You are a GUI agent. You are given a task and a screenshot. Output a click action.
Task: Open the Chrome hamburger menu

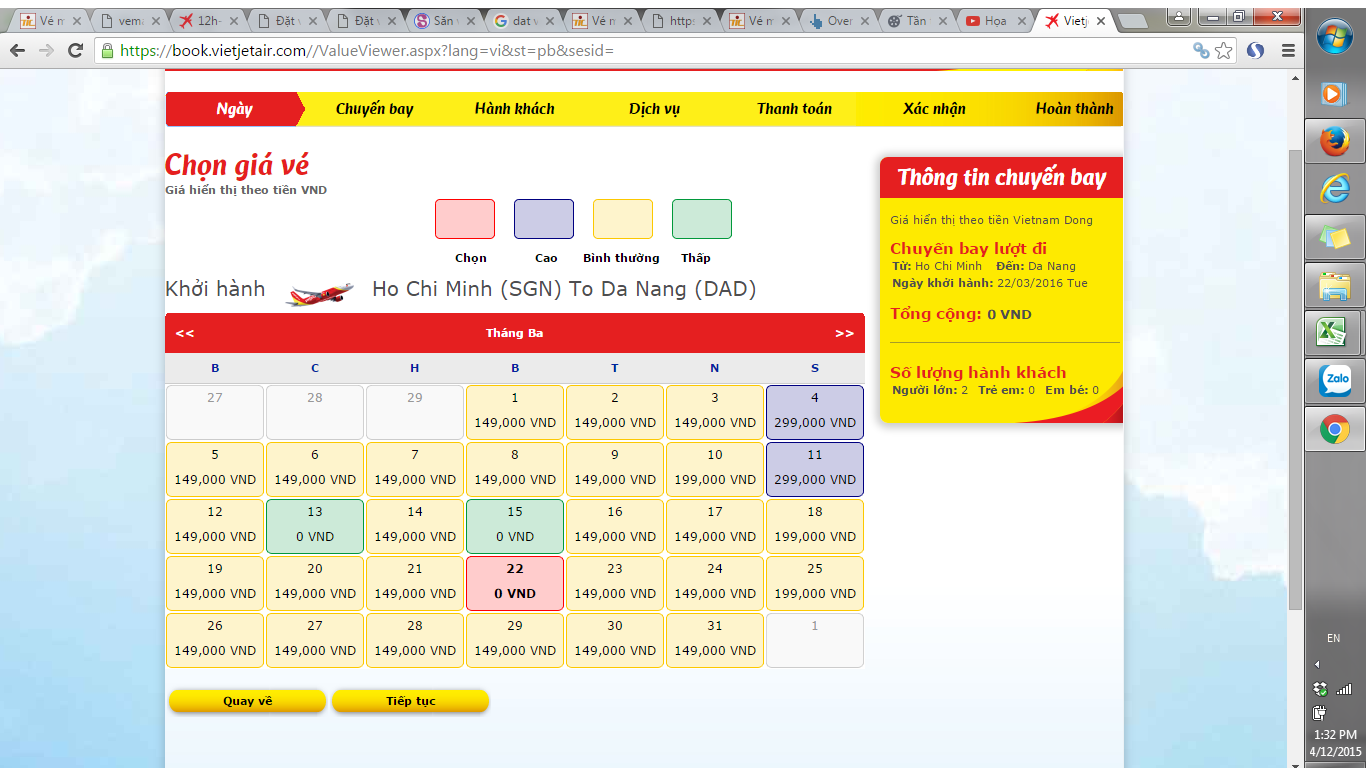coord(1288,51)
